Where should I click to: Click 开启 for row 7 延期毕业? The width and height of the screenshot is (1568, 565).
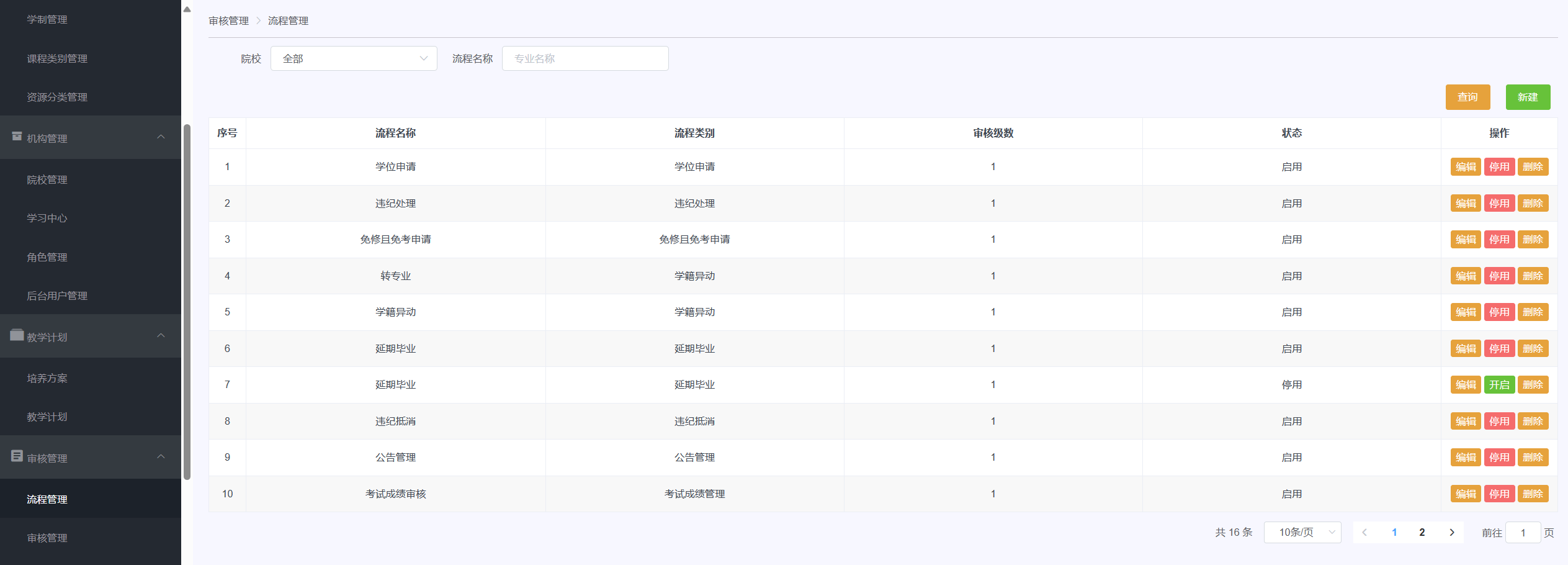[1499, 384]
